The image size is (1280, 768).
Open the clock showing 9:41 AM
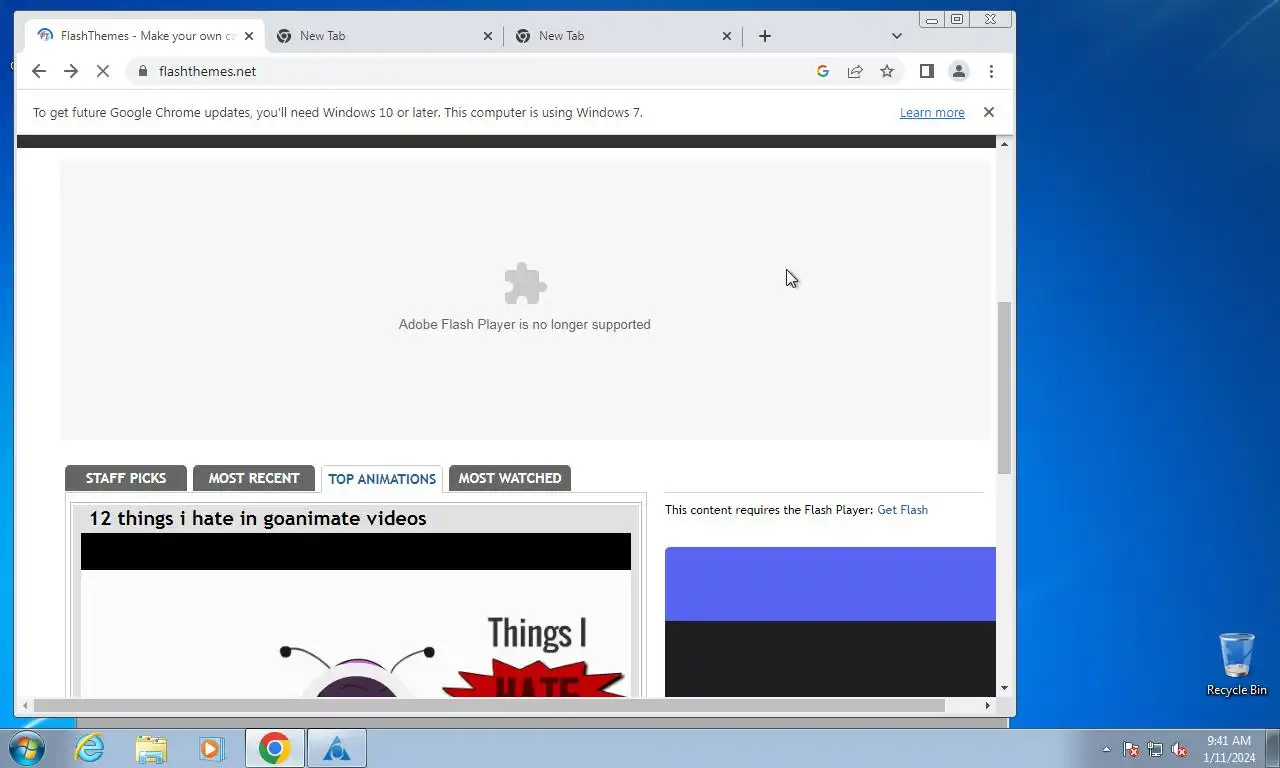pyautogui.click(x=1229, y=749)
